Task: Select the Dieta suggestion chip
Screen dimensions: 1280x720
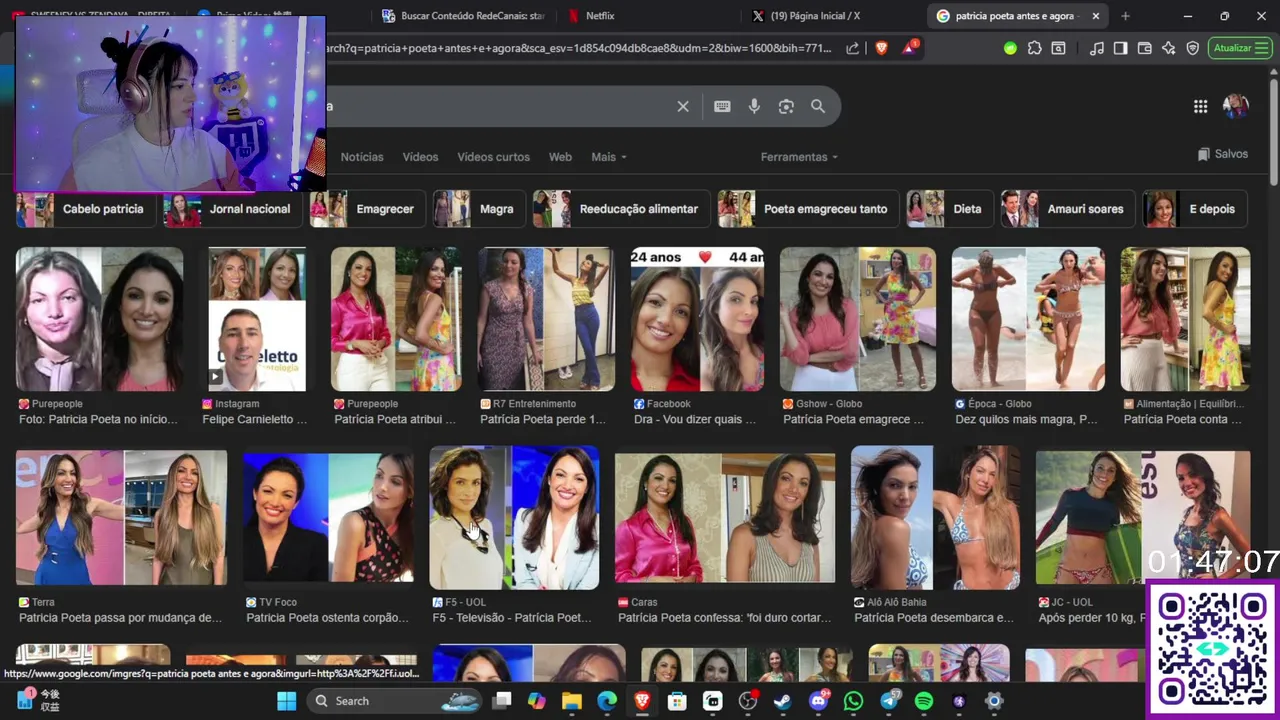Action: (x=949, y=209)
